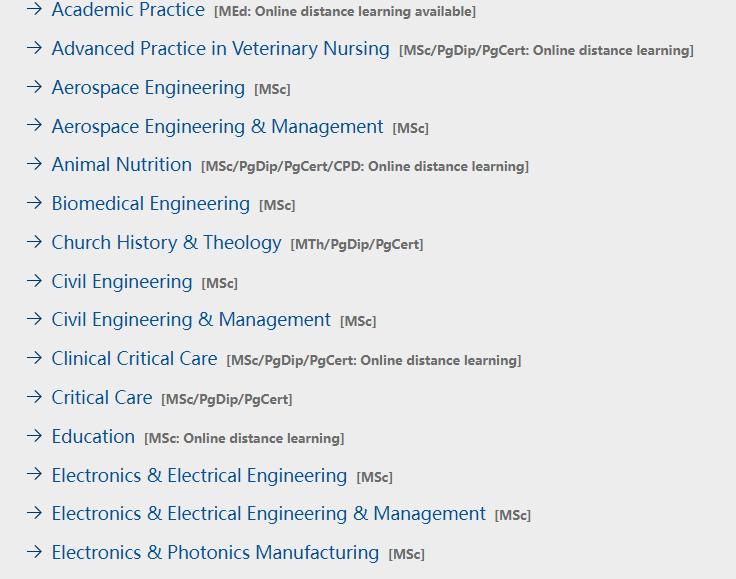Open Electronics & Electrical Engineering & Management
This screenshot has height=579, width=736.
pos(268,513)
